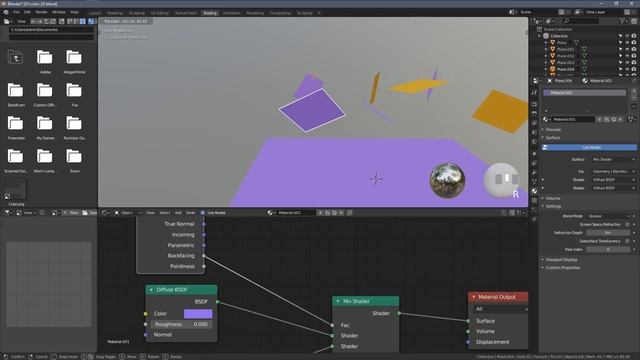Open the browse material dropdown in properties
The image size is (640, 360).
(x=547, y=120)
